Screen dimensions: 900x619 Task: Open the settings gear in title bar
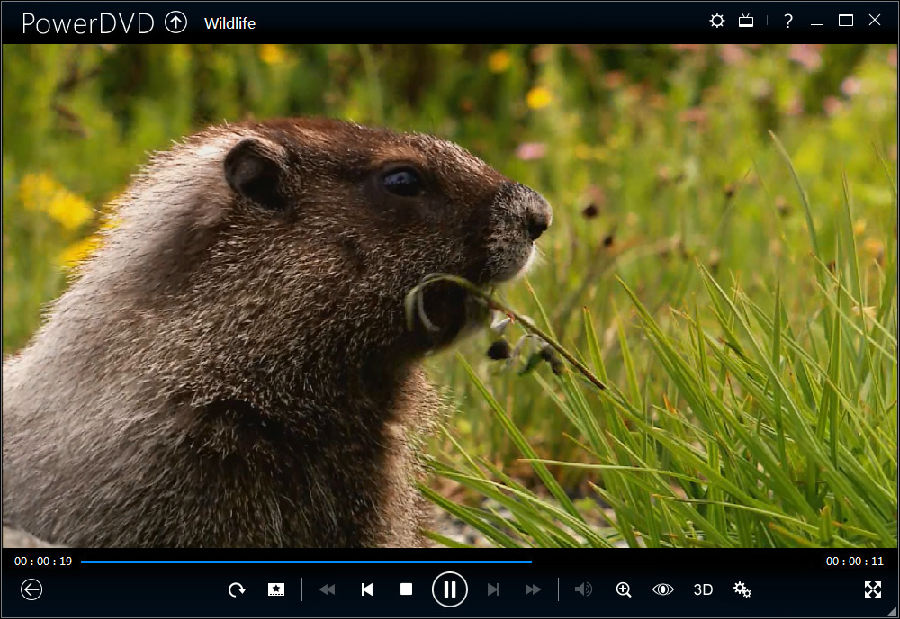(717, 21)
